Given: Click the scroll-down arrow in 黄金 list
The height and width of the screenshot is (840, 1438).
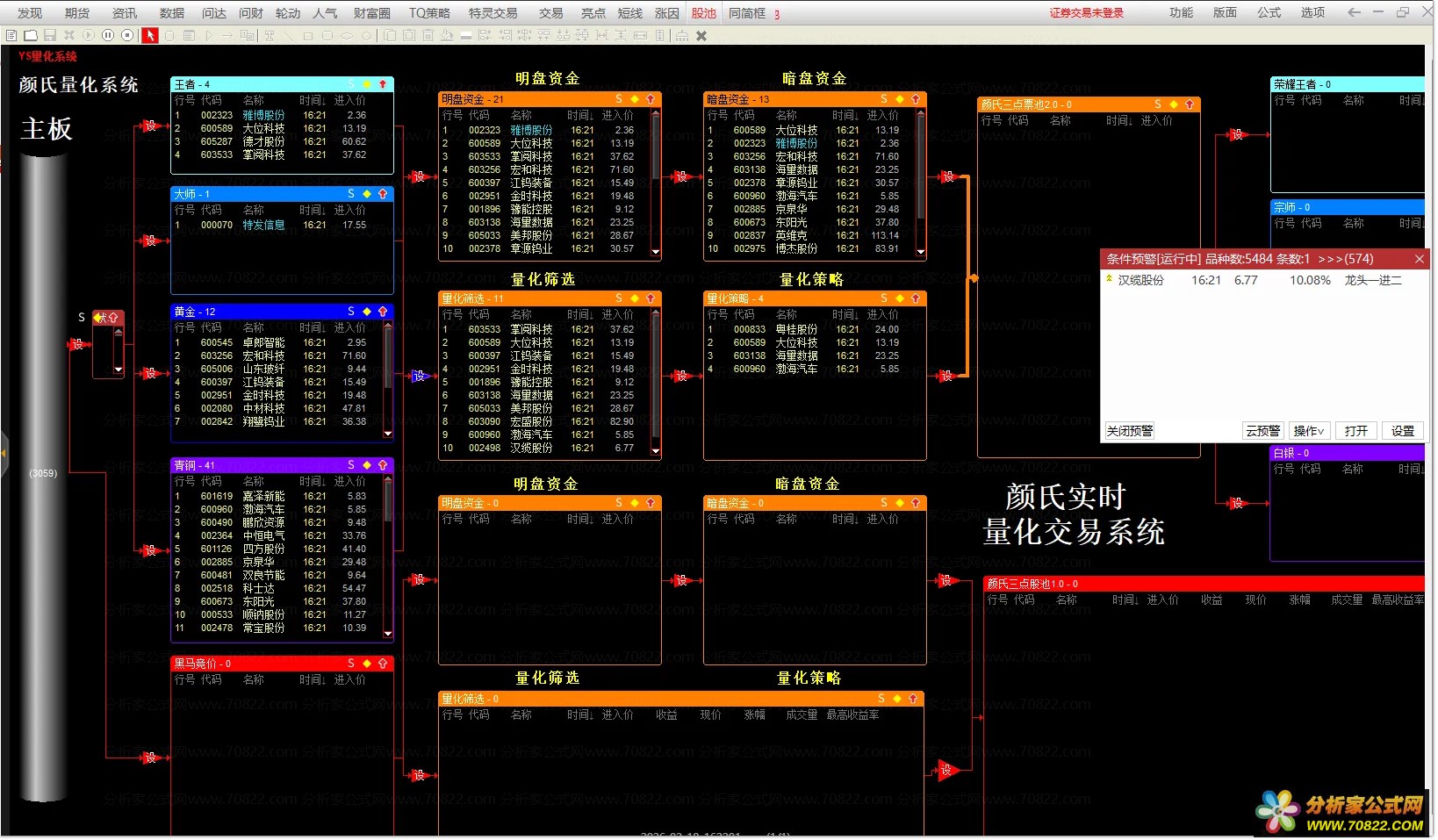Looking at the screenshot, I should coord(388,434).
